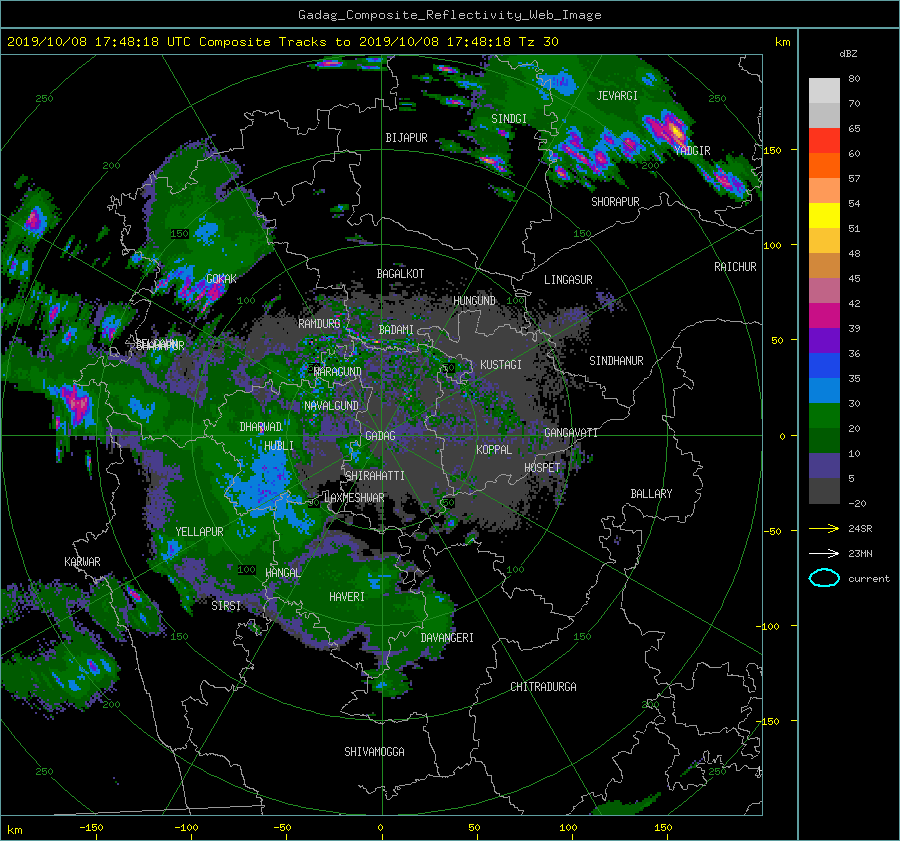Pick the 42 dBZ magenta color swatch

(824, 316)
